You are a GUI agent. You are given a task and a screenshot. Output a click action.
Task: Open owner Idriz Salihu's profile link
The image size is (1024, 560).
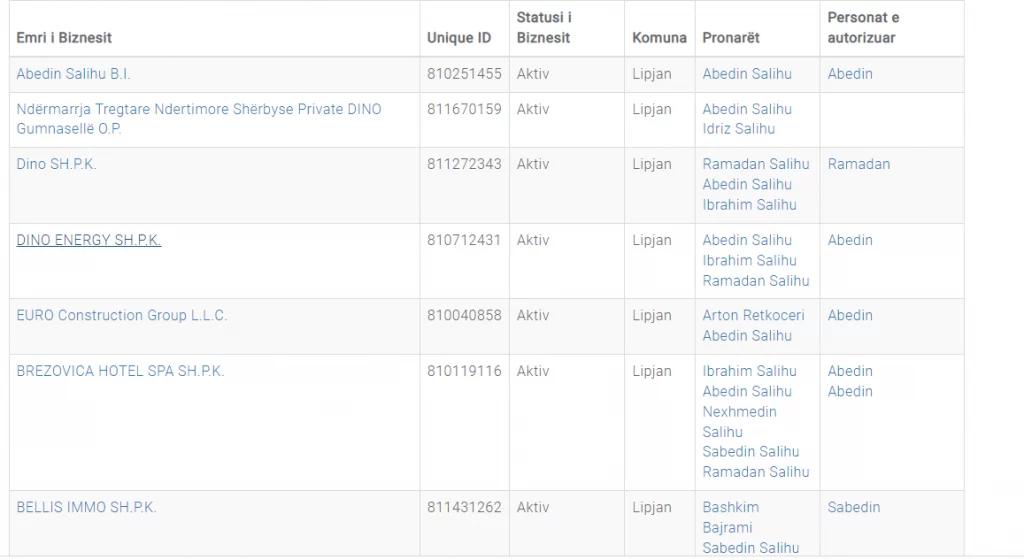738,129
